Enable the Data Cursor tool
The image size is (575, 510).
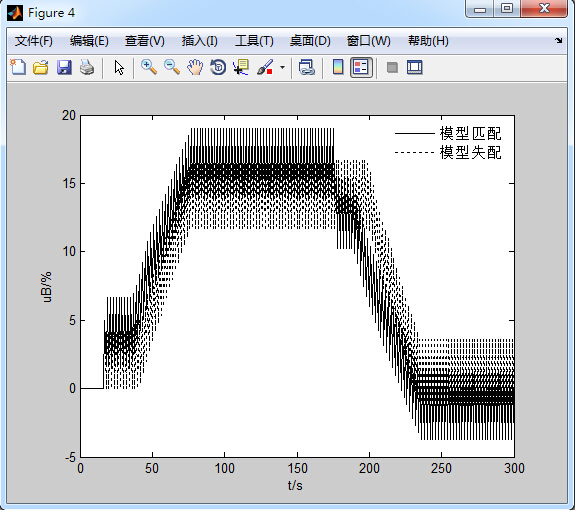241,67
